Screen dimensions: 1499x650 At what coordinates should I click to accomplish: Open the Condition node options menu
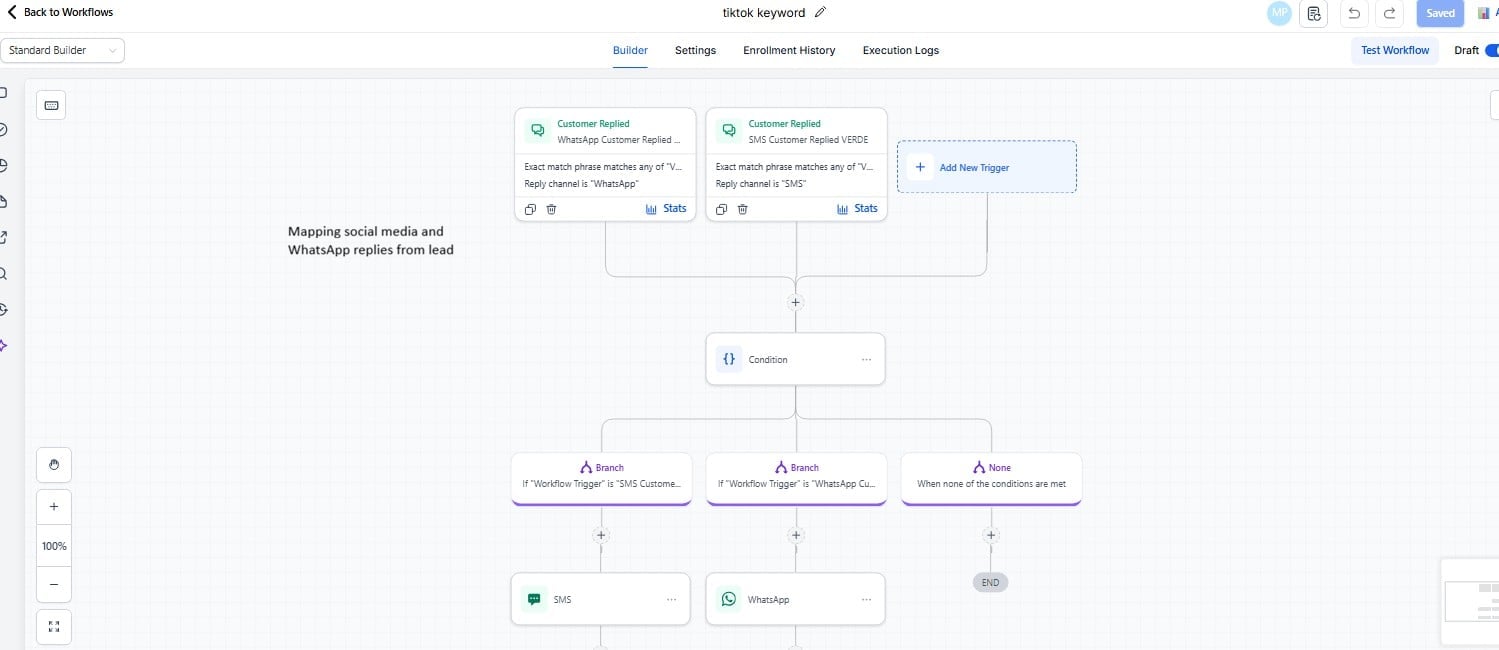pyautogui.click(x=866, y=359)
